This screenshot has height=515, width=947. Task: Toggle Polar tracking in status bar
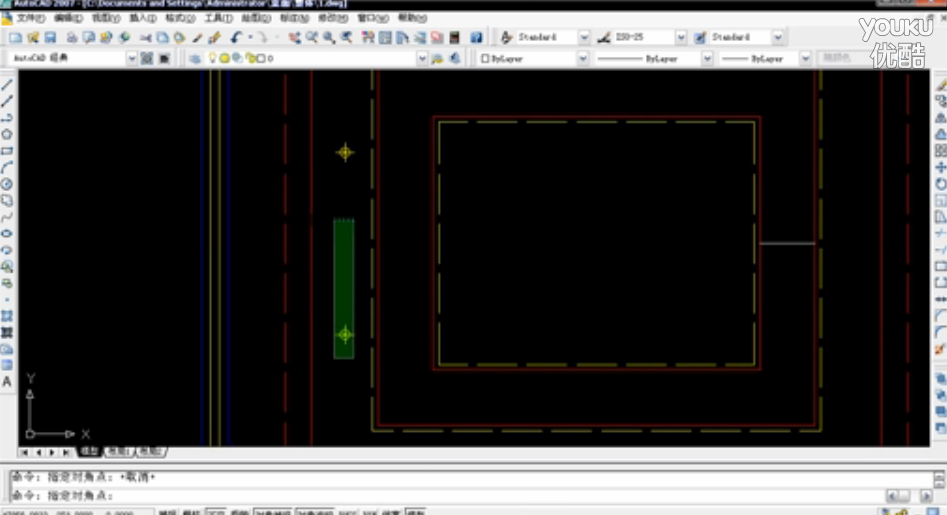(239, 512)
